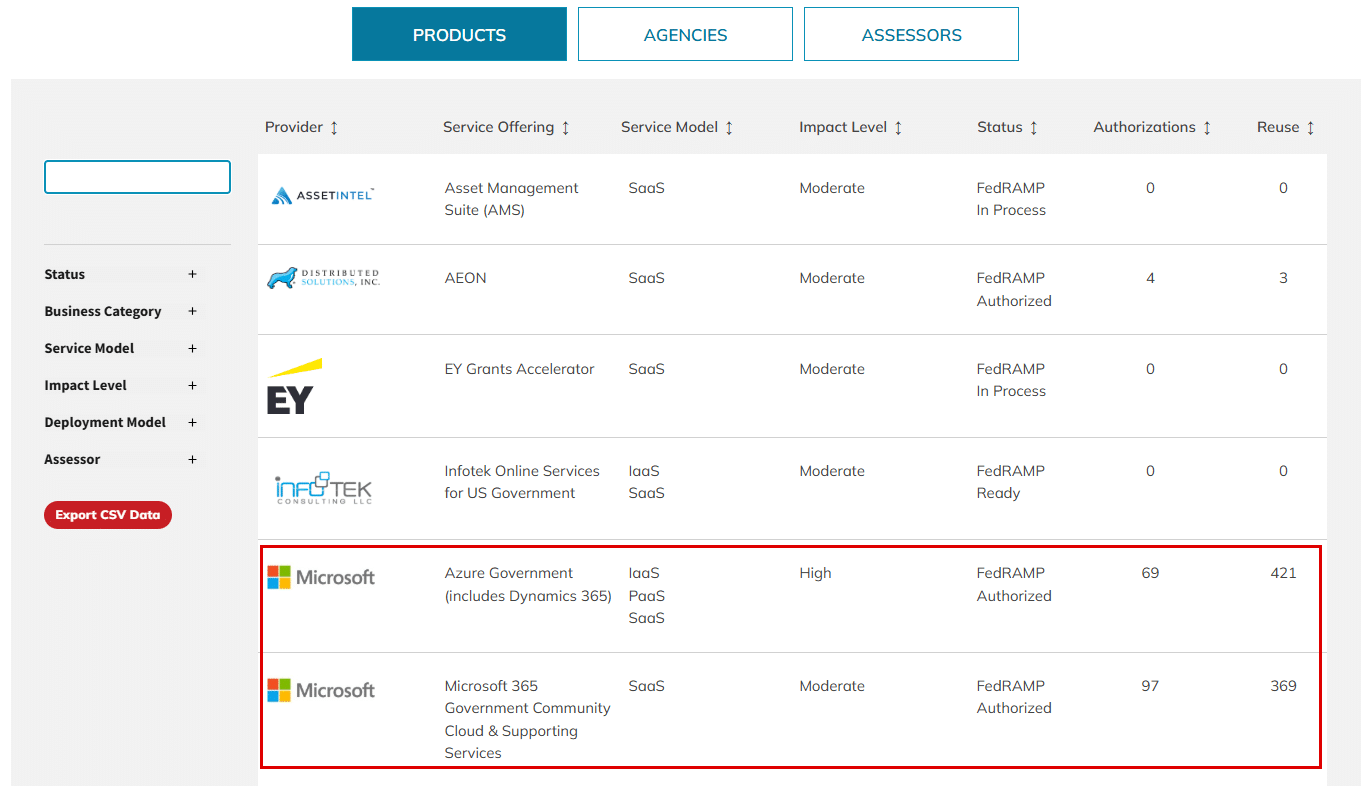Open the Distributed Solutions logo
Screen dimensions: 1372x786
click(323, 277)
